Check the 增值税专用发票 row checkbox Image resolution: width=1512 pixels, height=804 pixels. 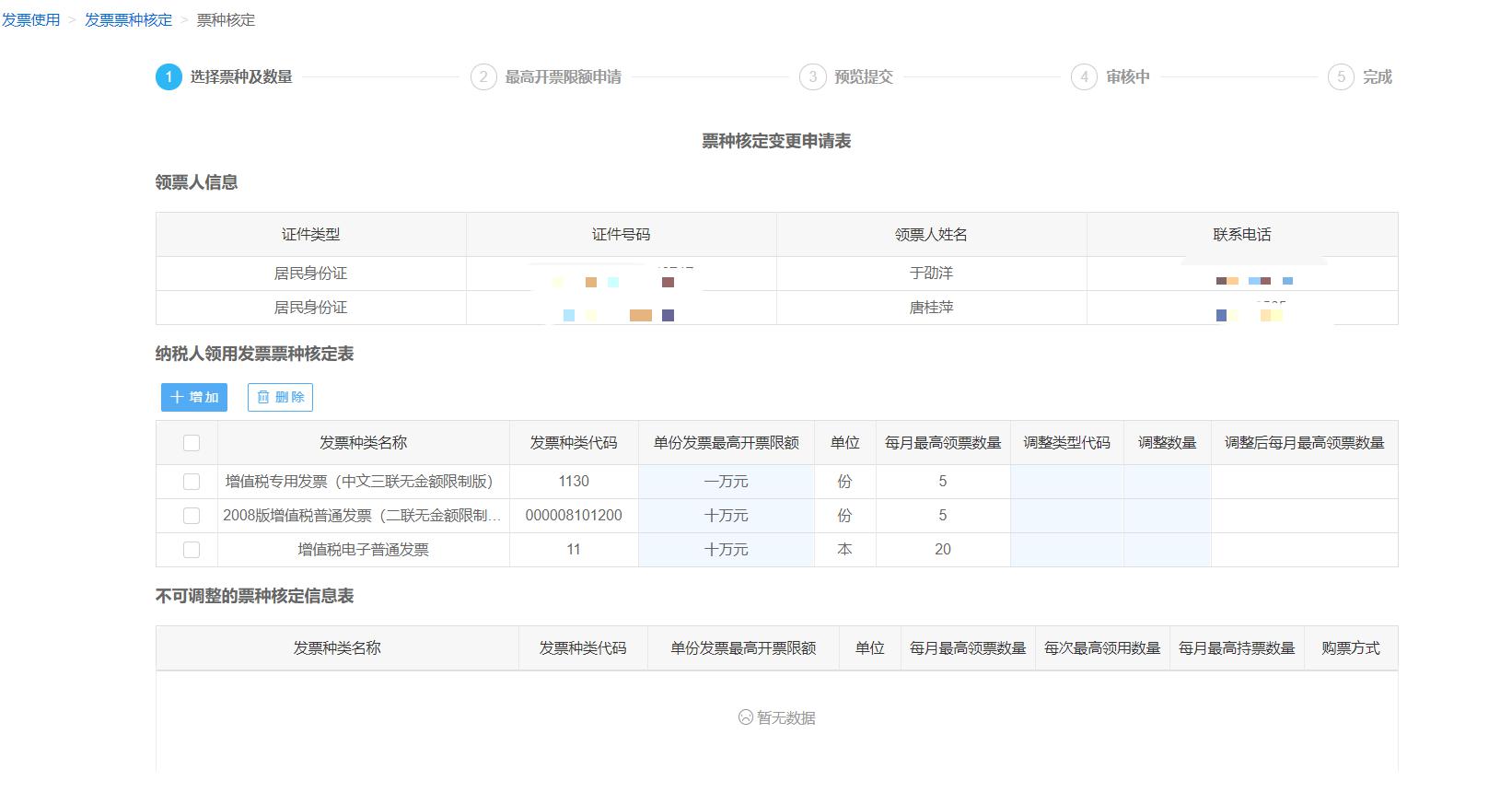pos(192,482)
